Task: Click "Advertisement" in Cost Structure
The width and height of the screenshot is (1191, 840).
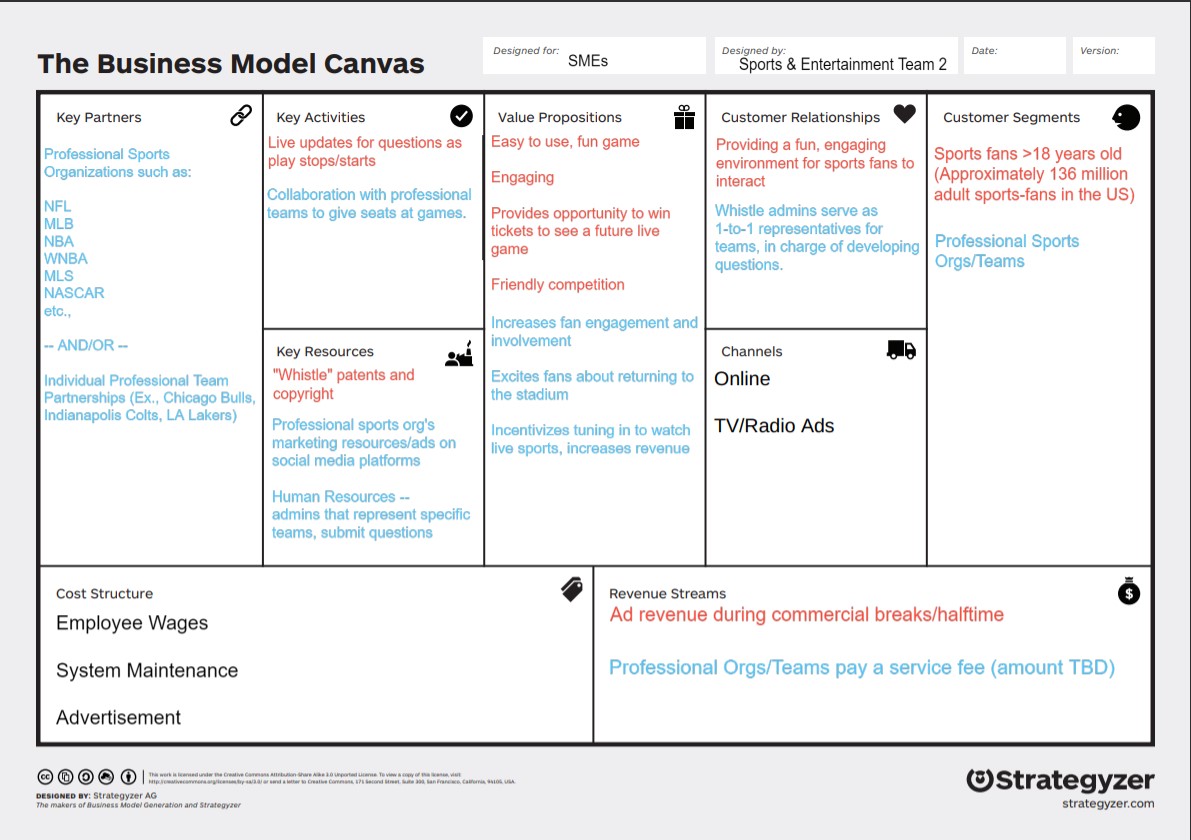Action: [x=118, y=717]
